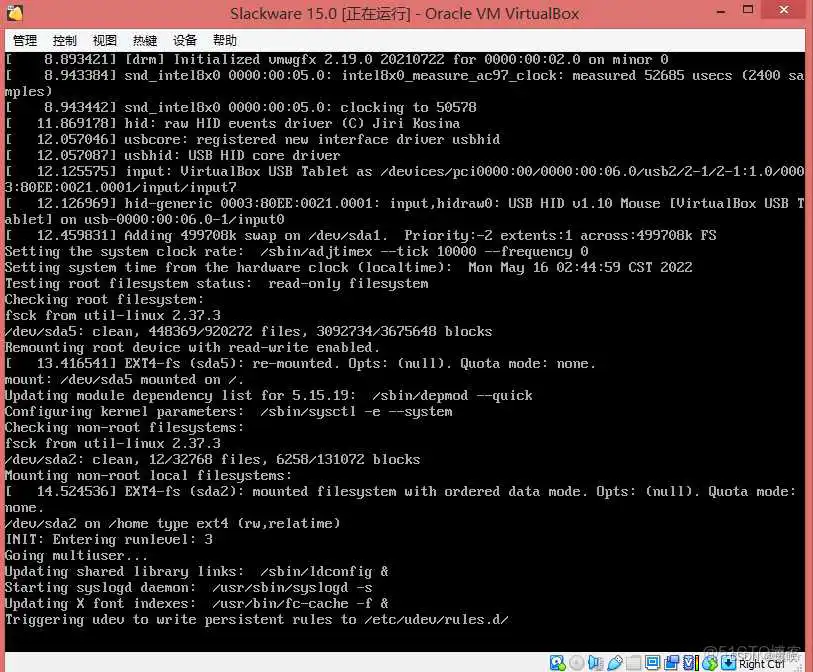Open the audio status icon
Viewport: 813px width, 672px height.
coord(594,663)
